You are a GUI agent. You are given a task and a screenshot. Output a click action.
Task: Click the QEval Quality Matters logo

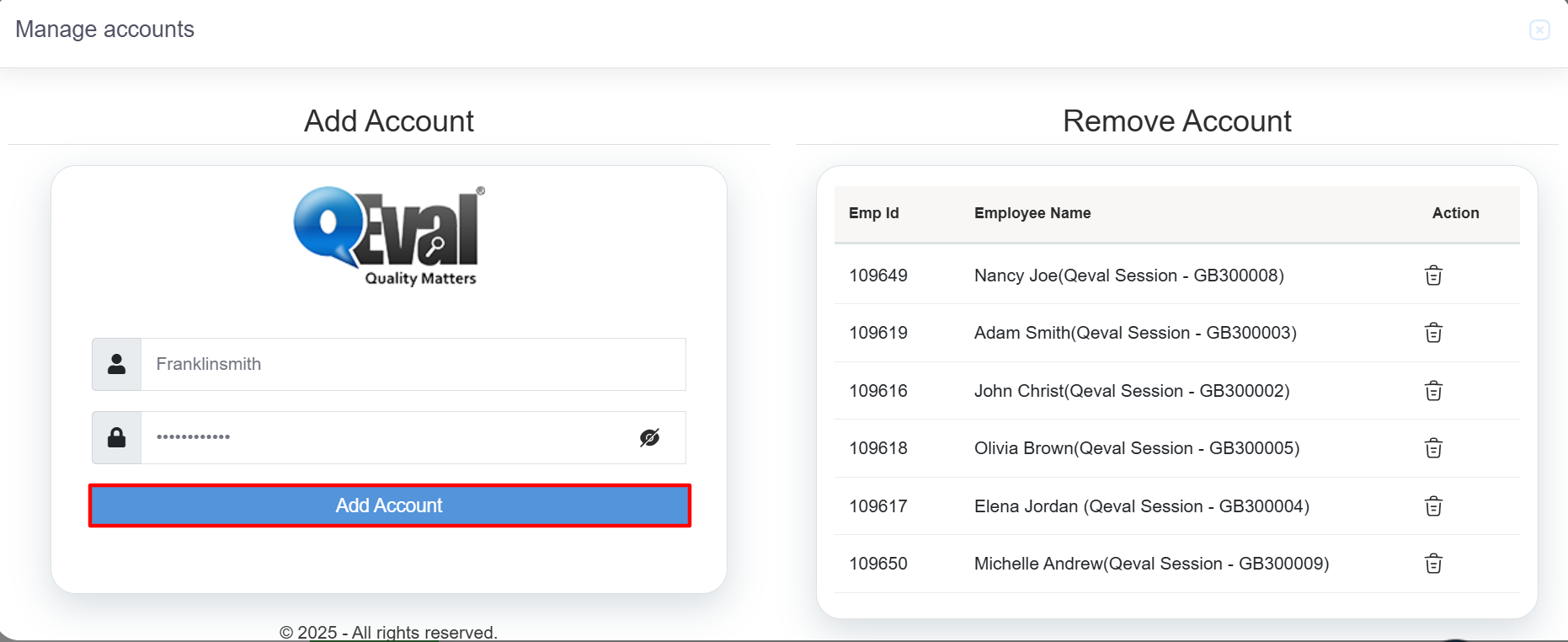pos(389,236)
